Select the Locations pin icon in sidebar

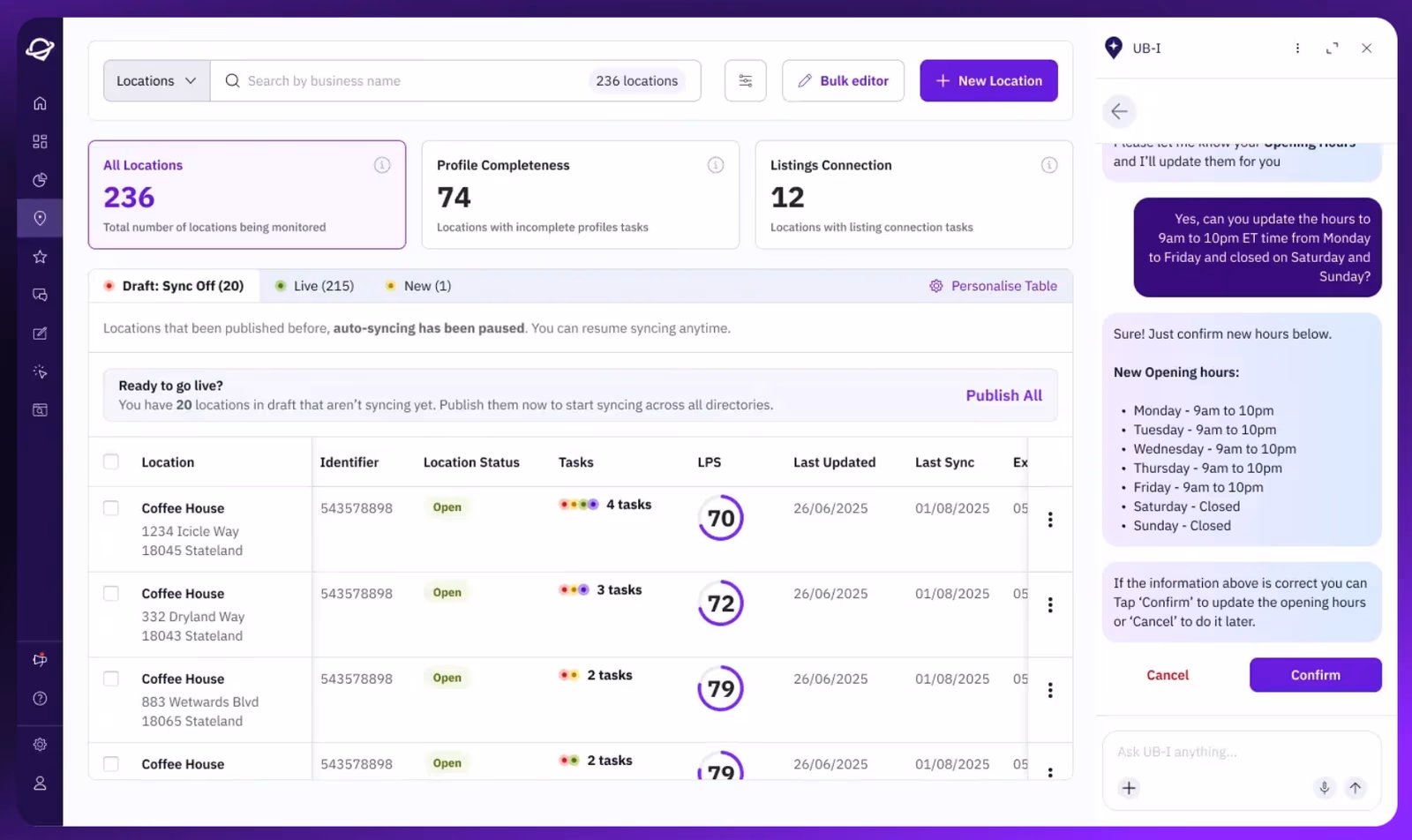coord(40,218)
